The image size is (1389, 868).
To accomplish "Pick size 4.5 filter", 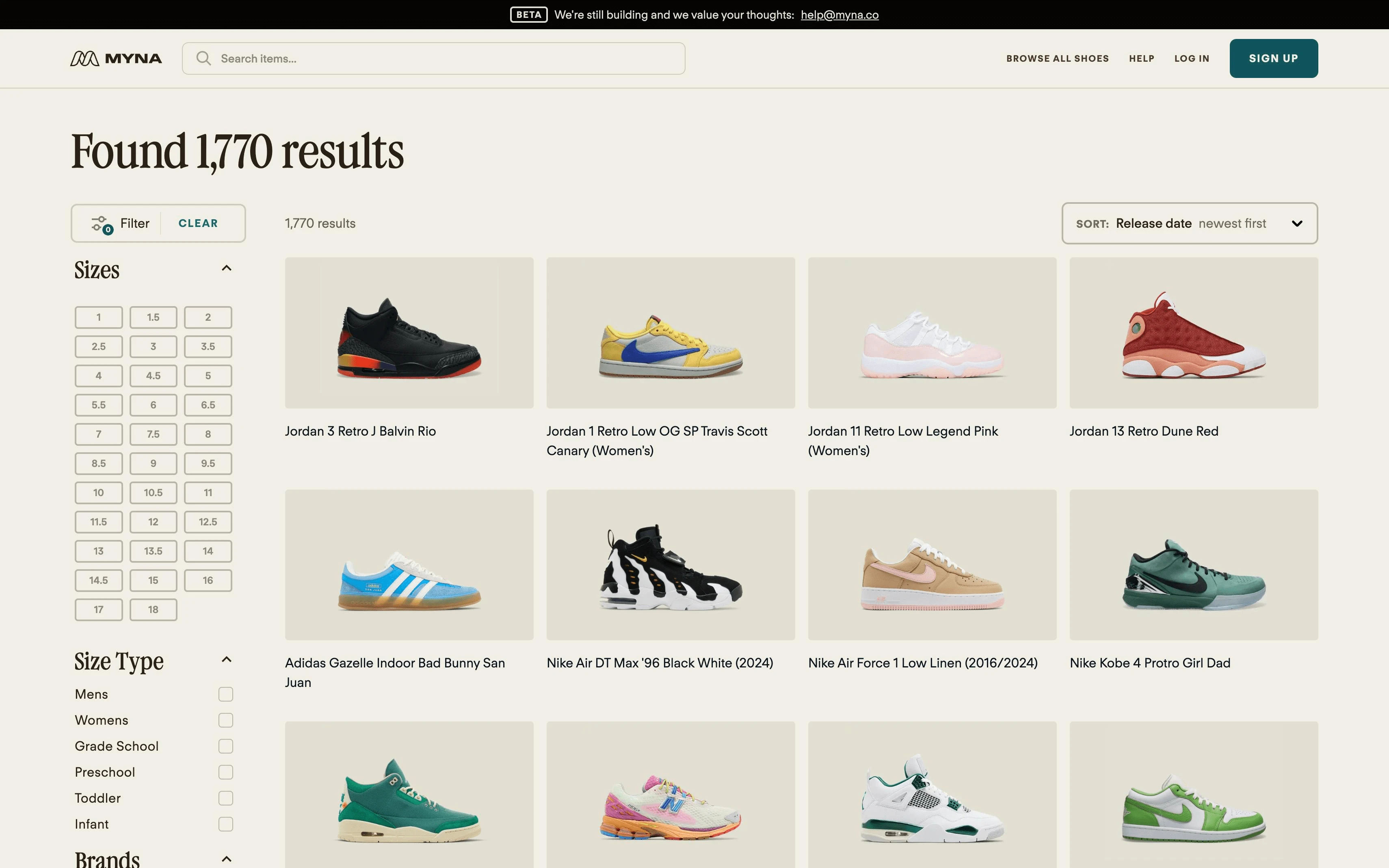I will (153, 376).
